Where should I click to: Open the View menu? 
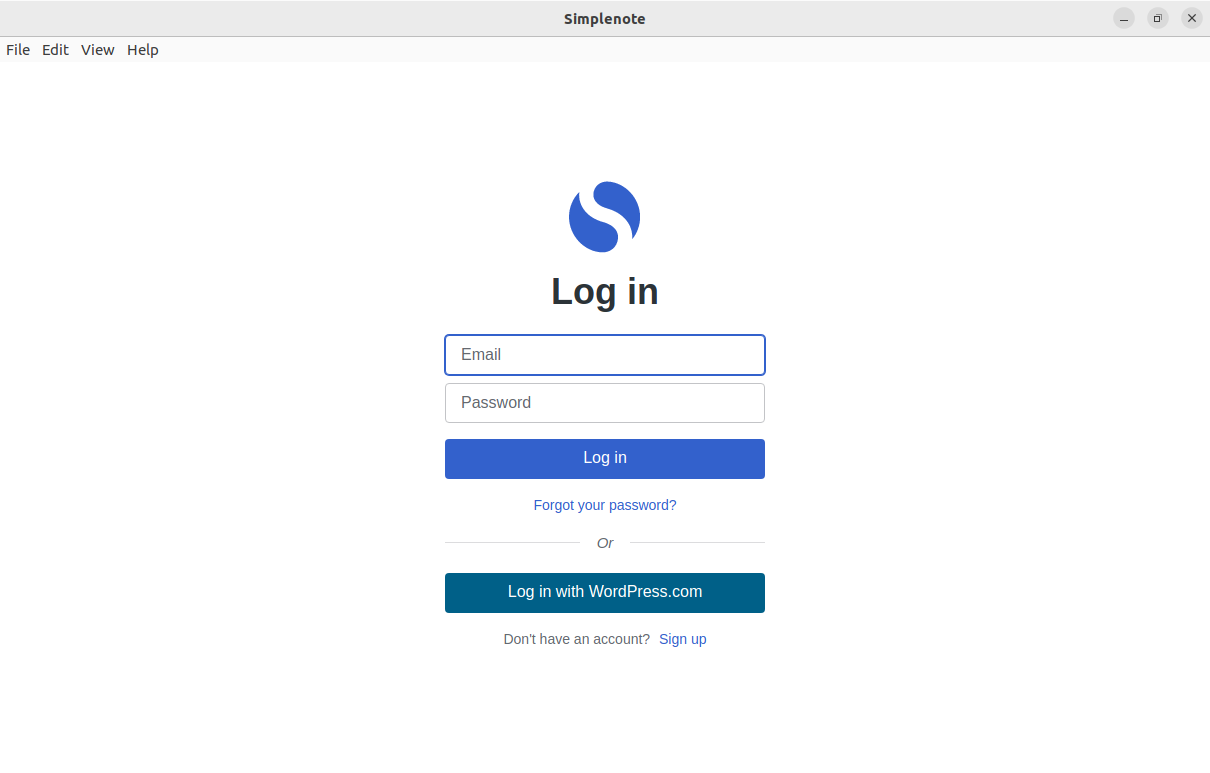[x=98, y=50]
